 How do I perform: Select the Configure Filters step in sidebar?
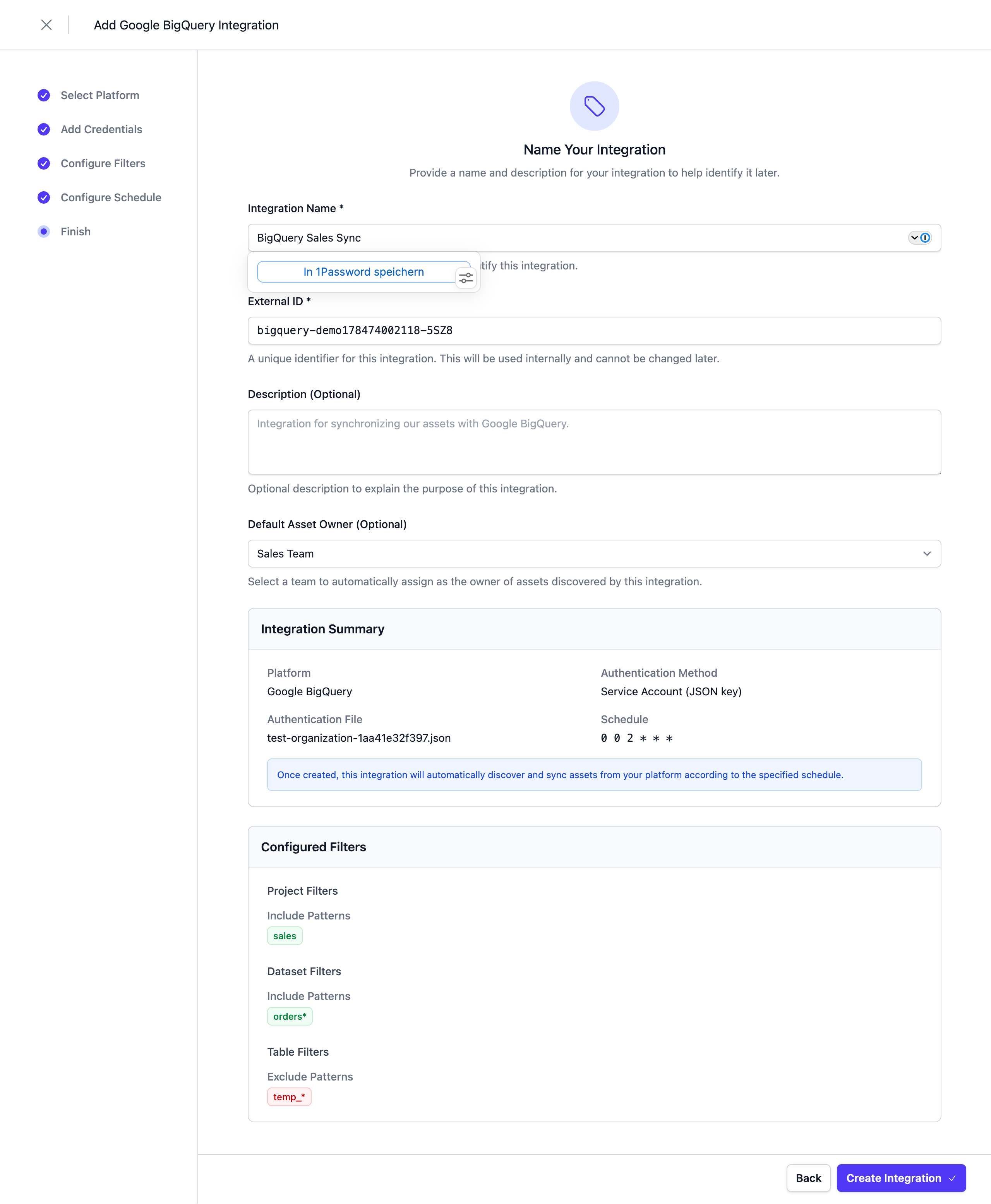tap(103, 163)
